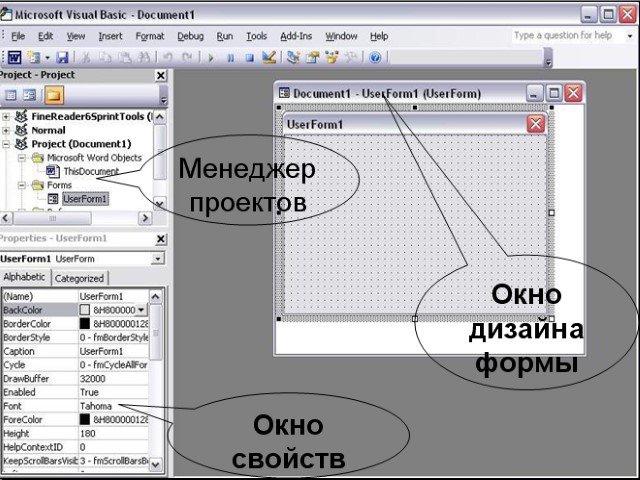Click the Paste clipboard icon
The image size is (640, 480).
(125, 58)
